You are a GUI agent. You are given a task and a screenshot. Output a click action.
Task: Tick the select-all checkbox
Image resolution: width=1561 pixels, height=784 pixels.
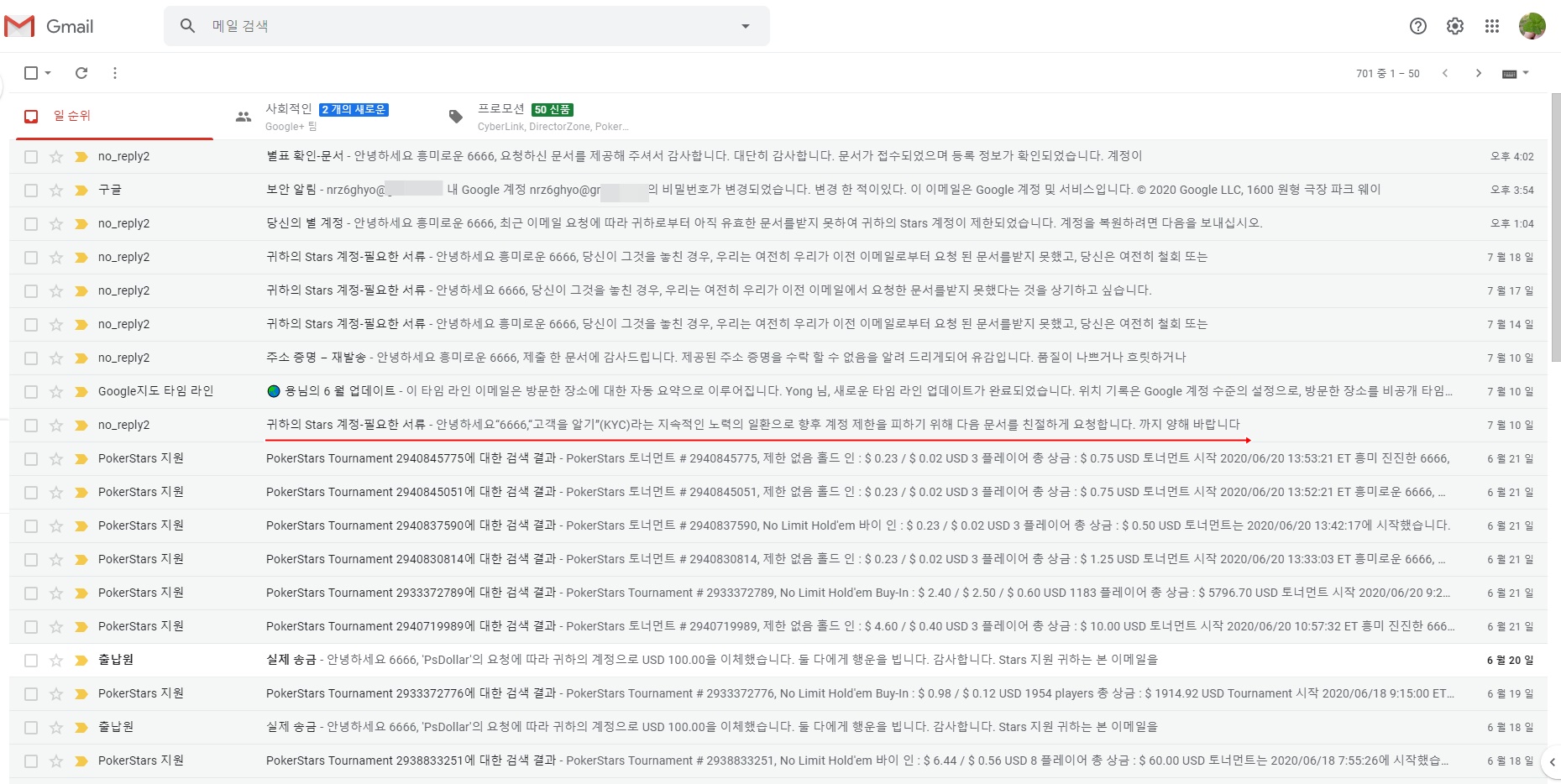click(31, 73)
